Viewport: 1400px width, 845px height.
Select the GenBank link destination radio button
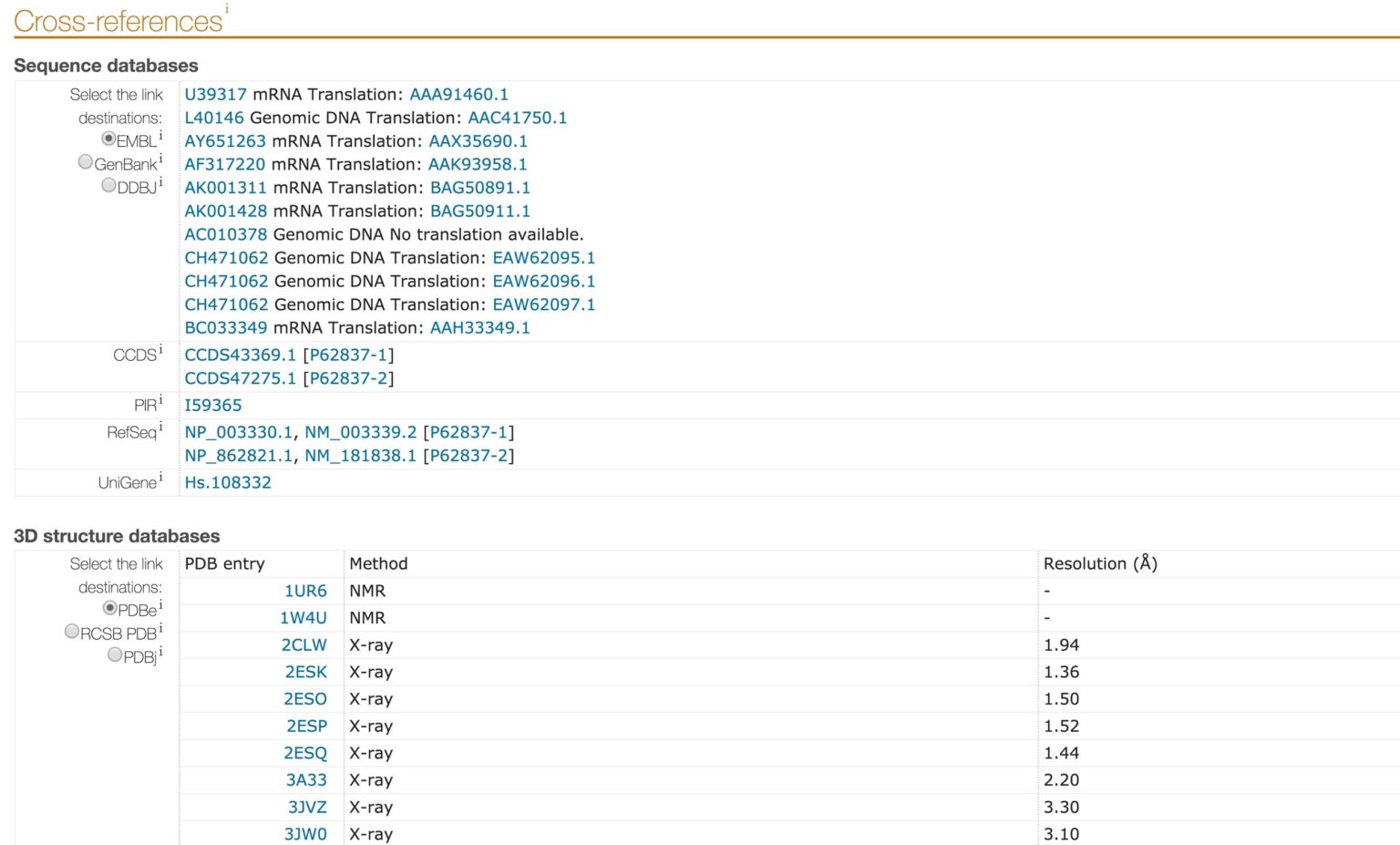tap(86, 162)
